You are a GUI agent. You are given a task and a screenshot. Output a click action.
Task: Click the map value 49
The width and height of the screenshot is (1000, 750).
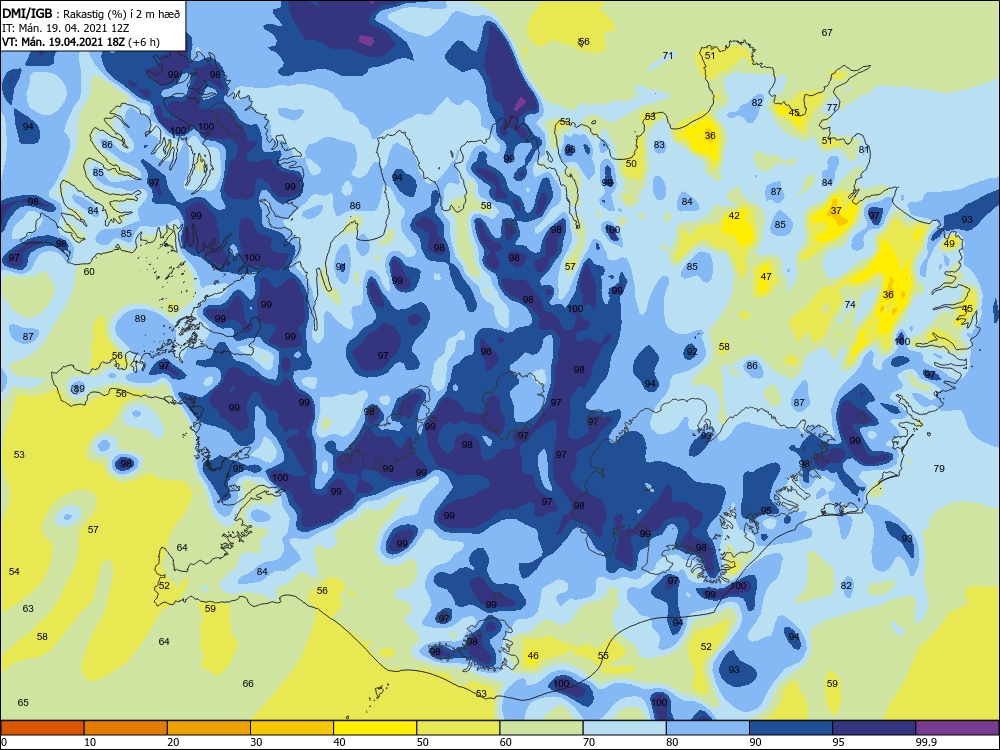949,244
